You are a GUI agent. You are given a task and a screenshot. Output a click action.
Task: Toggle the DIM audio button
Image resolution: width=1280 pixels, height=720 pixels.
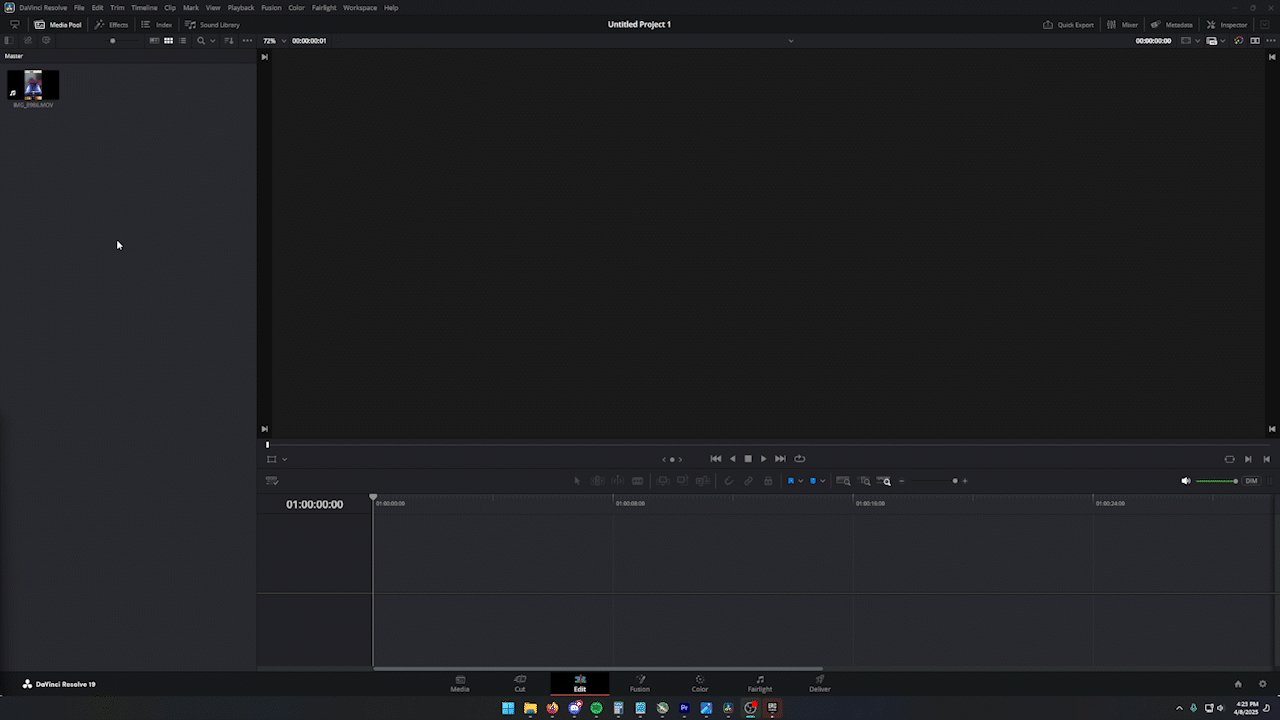click(x=1251, y=481)
